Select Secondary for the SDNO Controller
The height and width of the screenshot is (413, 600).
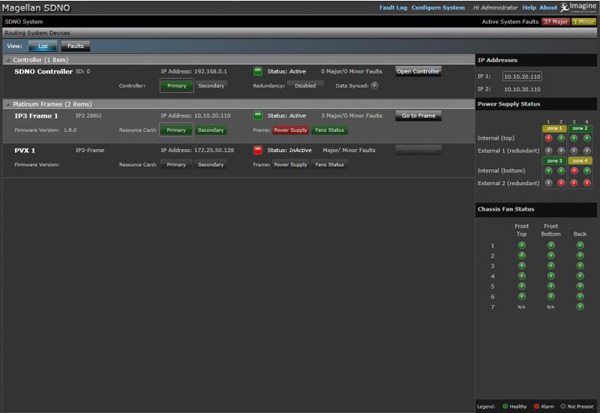[x=211, y=86]
